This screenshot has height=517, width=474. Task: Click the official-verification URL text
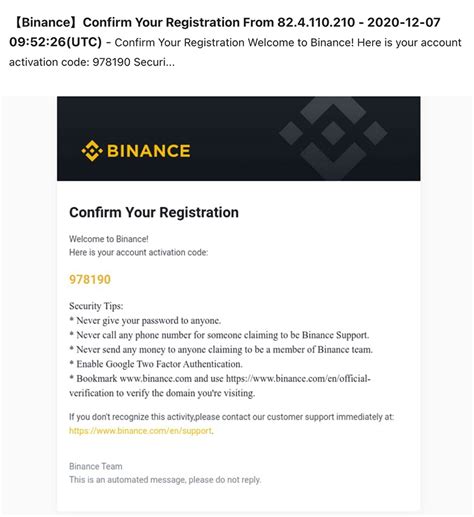click(220, 386)
